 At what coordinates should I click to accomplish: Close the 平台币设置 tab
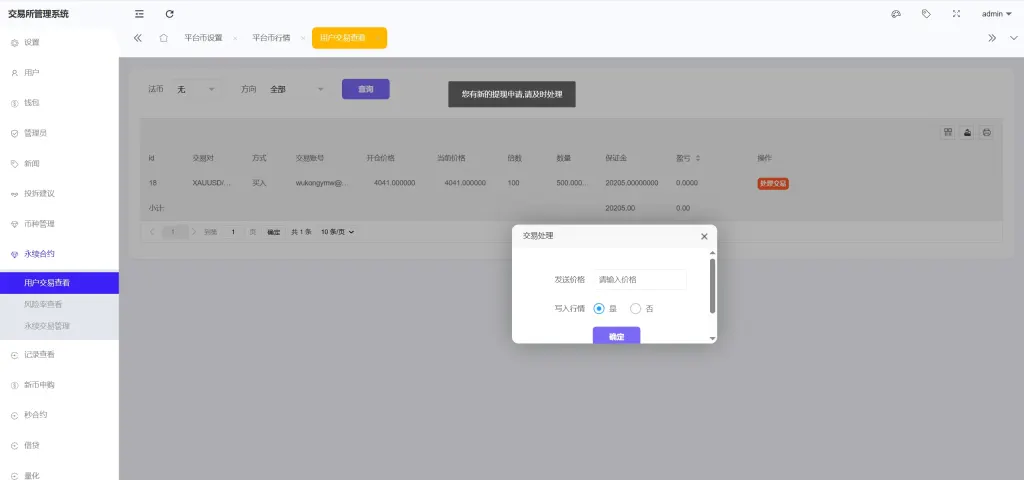[x=235, y=39]
